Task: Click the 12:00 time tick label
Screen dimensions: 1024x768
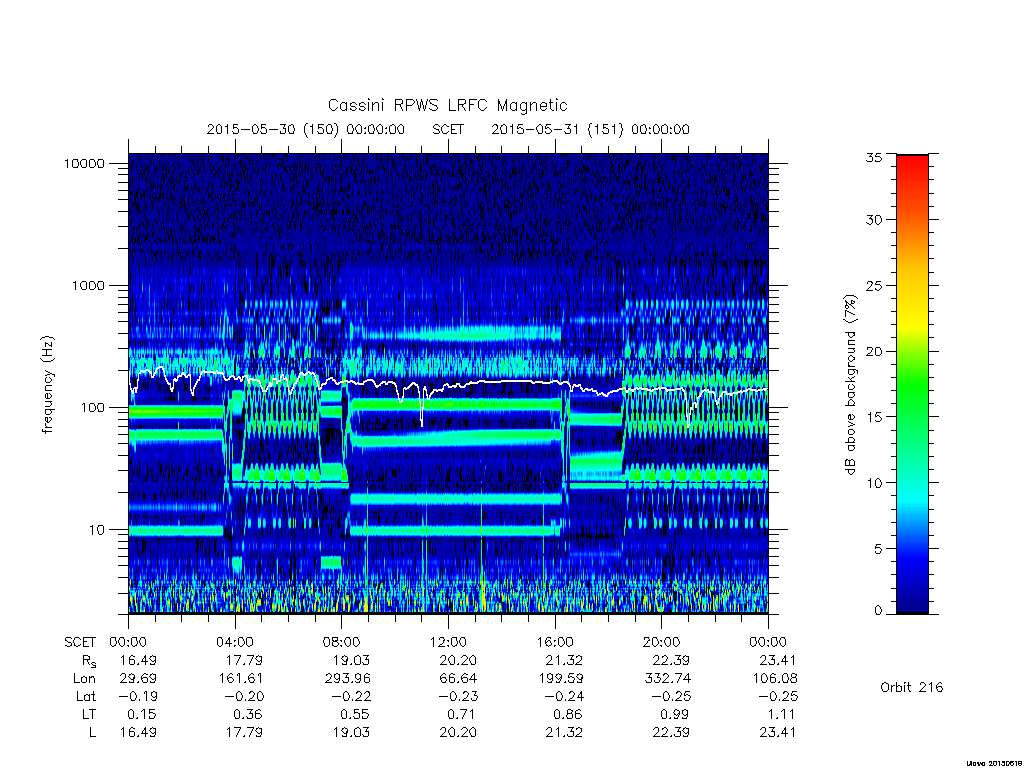Action: [448, 643]
